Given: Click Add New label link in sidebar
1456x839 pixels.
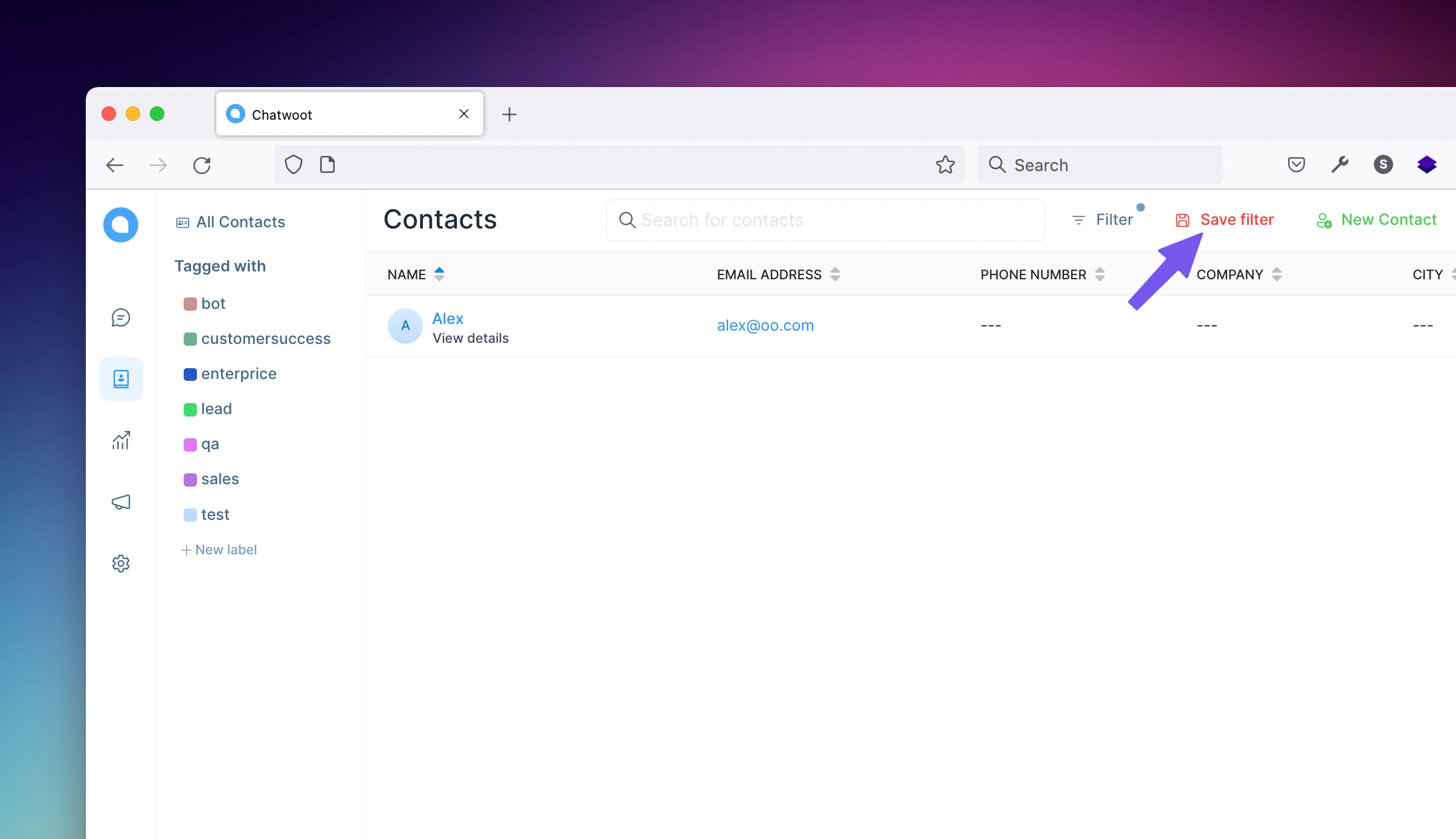Looking at the screenshot, I should [x=218, y=549].
